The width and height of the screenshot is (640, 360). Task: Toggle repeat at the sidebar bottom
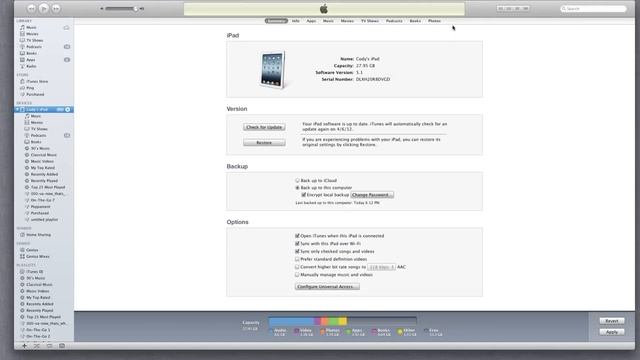coord(49,346)
